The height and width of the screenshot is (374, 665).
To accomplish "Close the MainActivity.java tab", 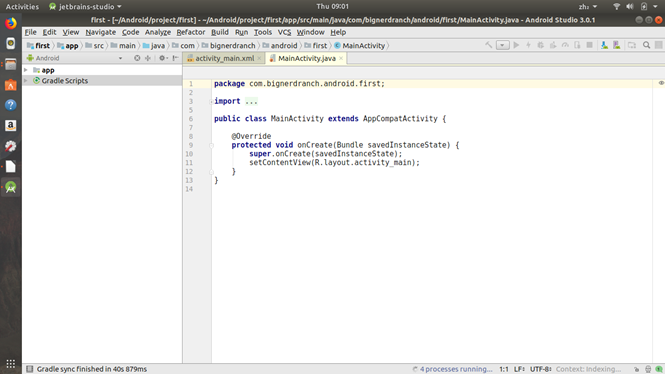I will click(341, 59).
